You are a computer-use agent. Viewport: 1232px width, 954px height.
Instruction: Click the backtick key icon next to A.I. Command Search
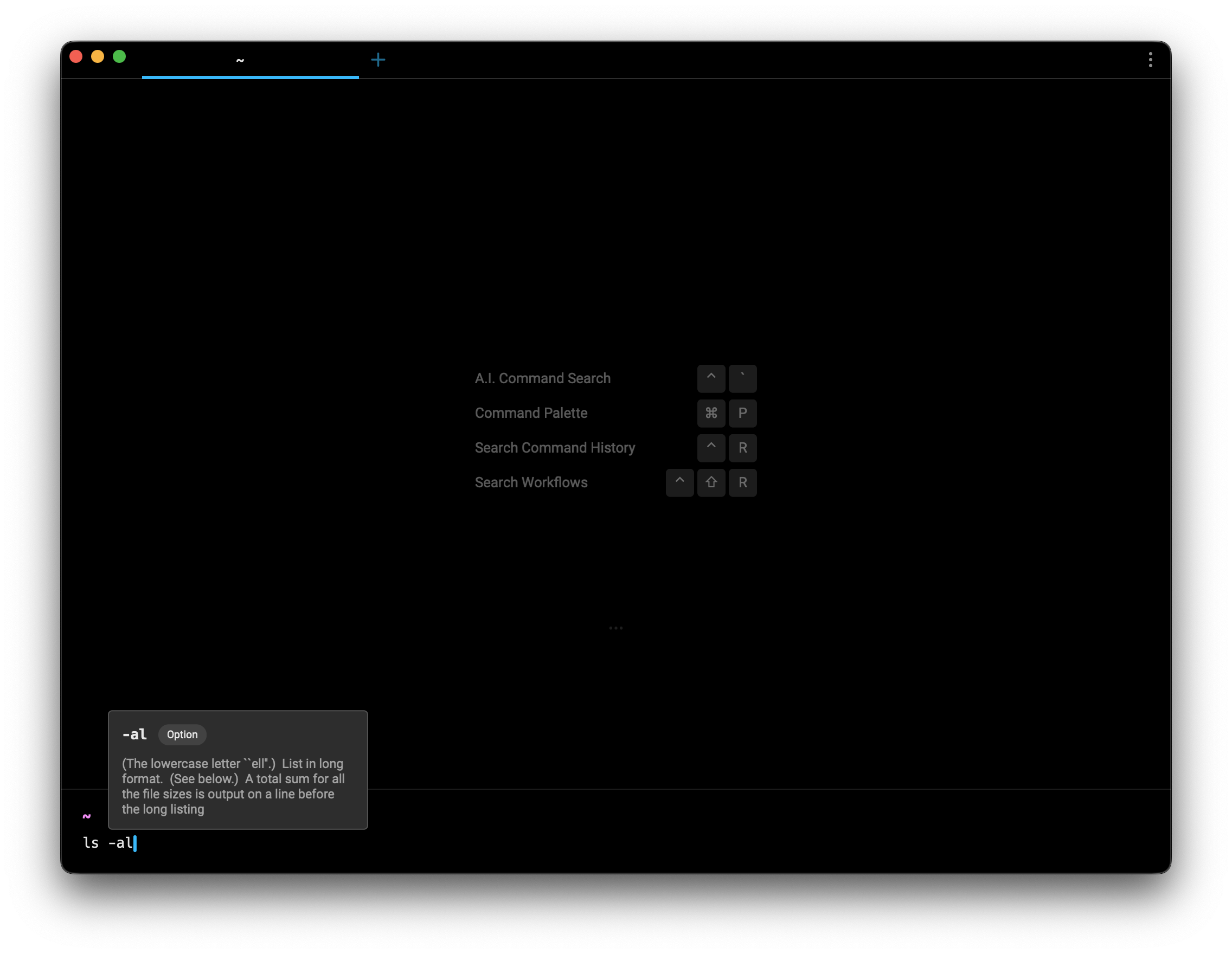[743, 378]
